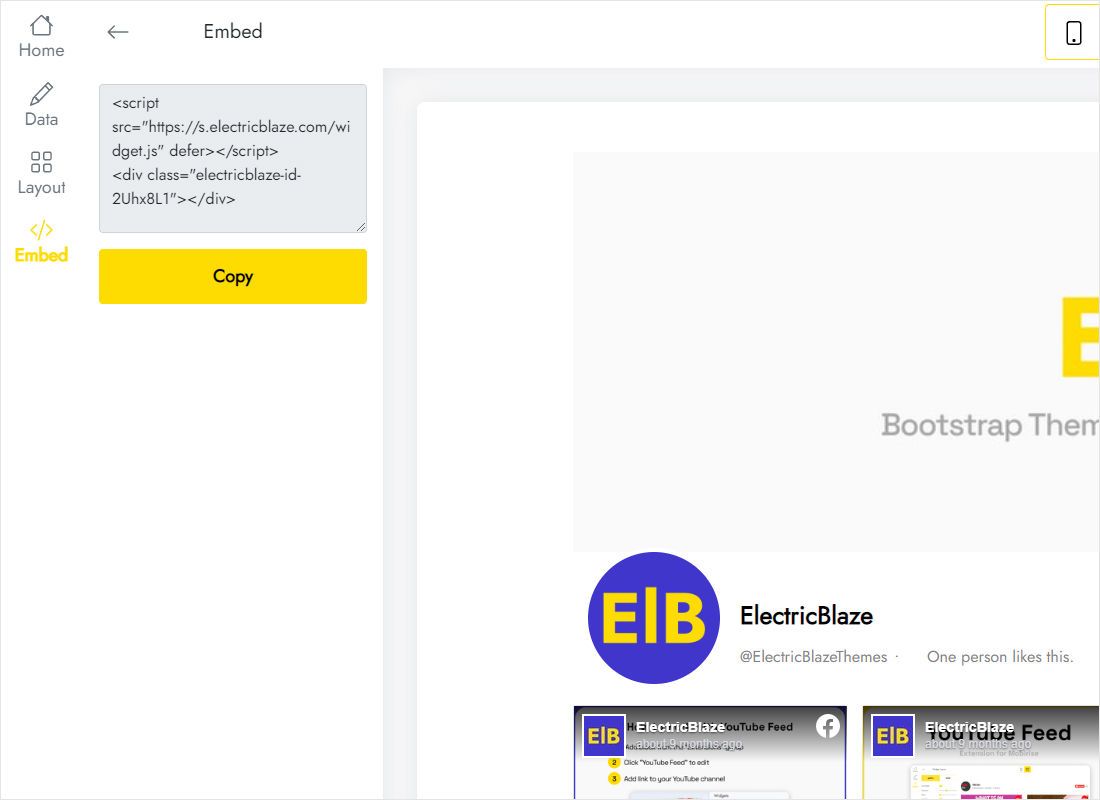
Task: Click inside the embed code text area
Action: [233, 159]
